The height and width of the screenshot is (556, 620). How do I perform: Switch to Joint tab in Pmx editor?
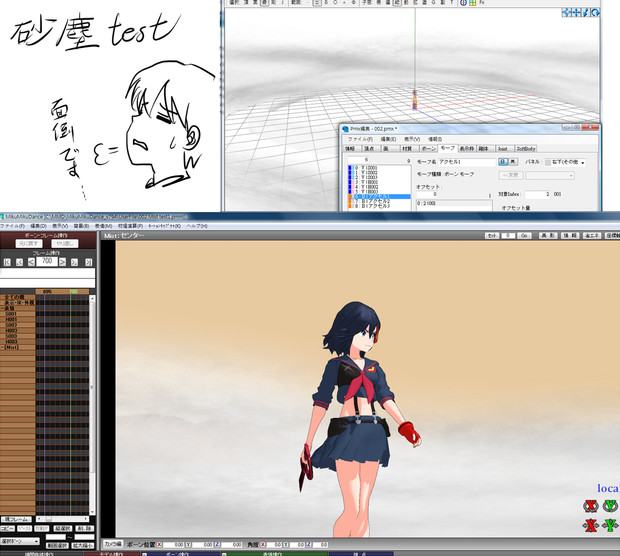pos(503,149)
